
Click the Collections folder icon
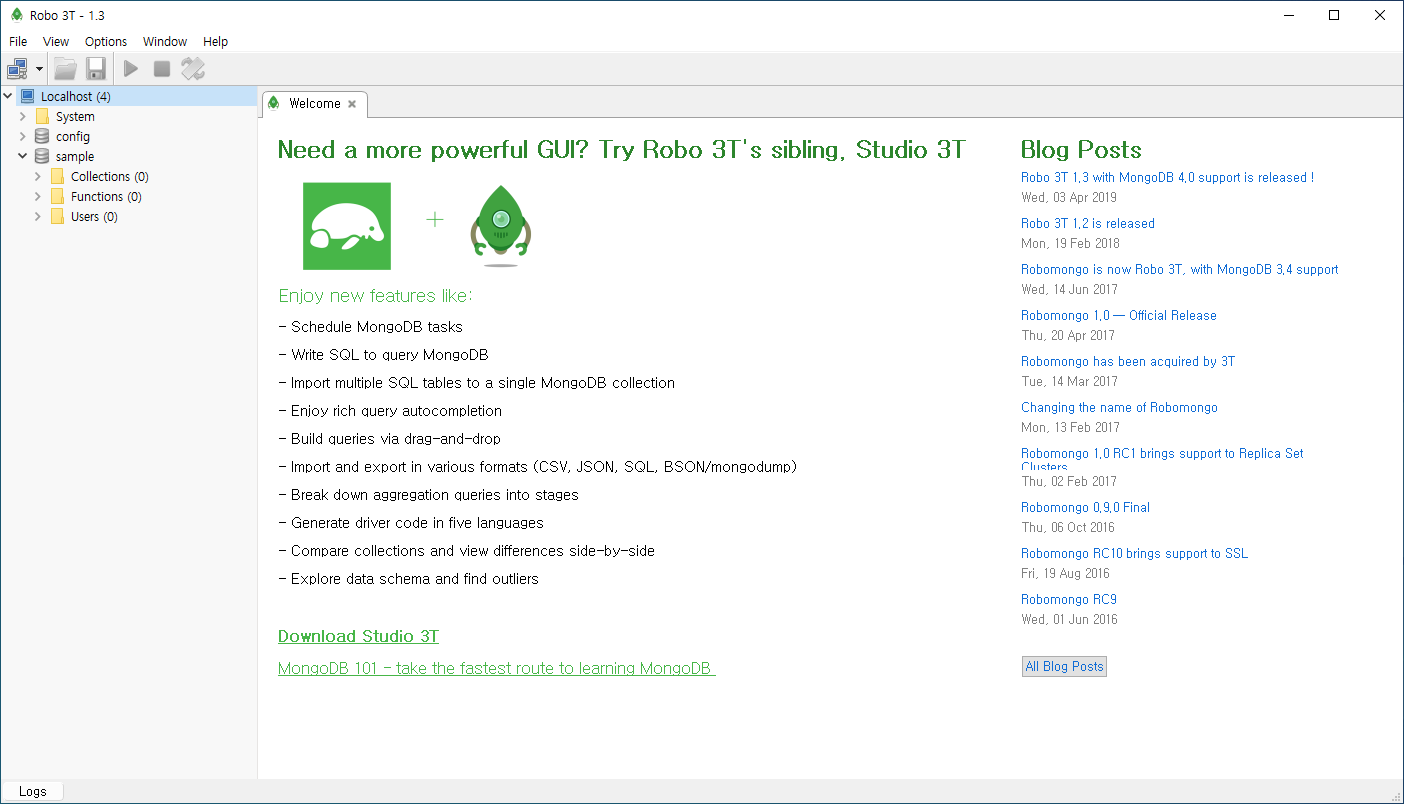coord(57,176)
